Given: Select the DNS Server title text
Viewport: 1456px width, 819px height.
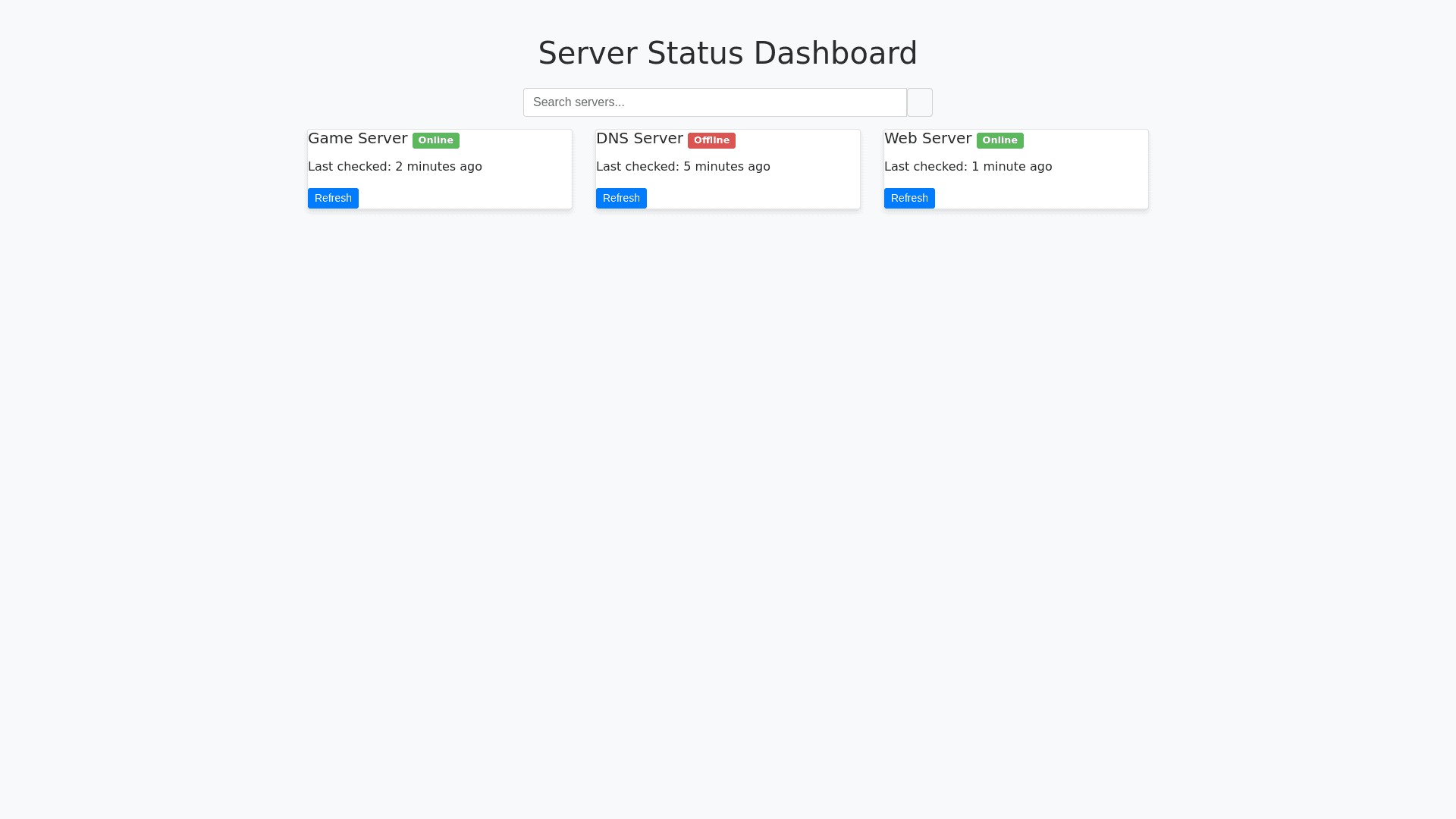Looking at the screenshot, I should (x=639, y=138).
